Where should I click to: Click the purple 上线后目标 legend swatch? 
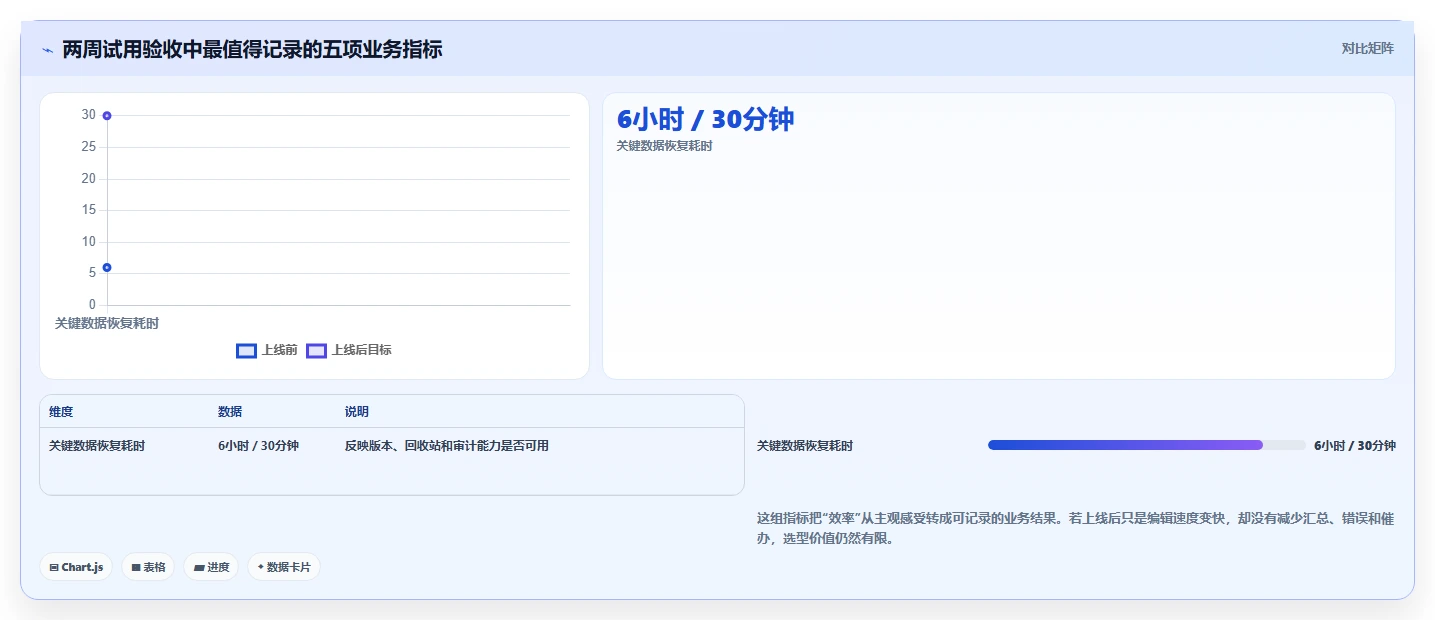coord(316,350)
